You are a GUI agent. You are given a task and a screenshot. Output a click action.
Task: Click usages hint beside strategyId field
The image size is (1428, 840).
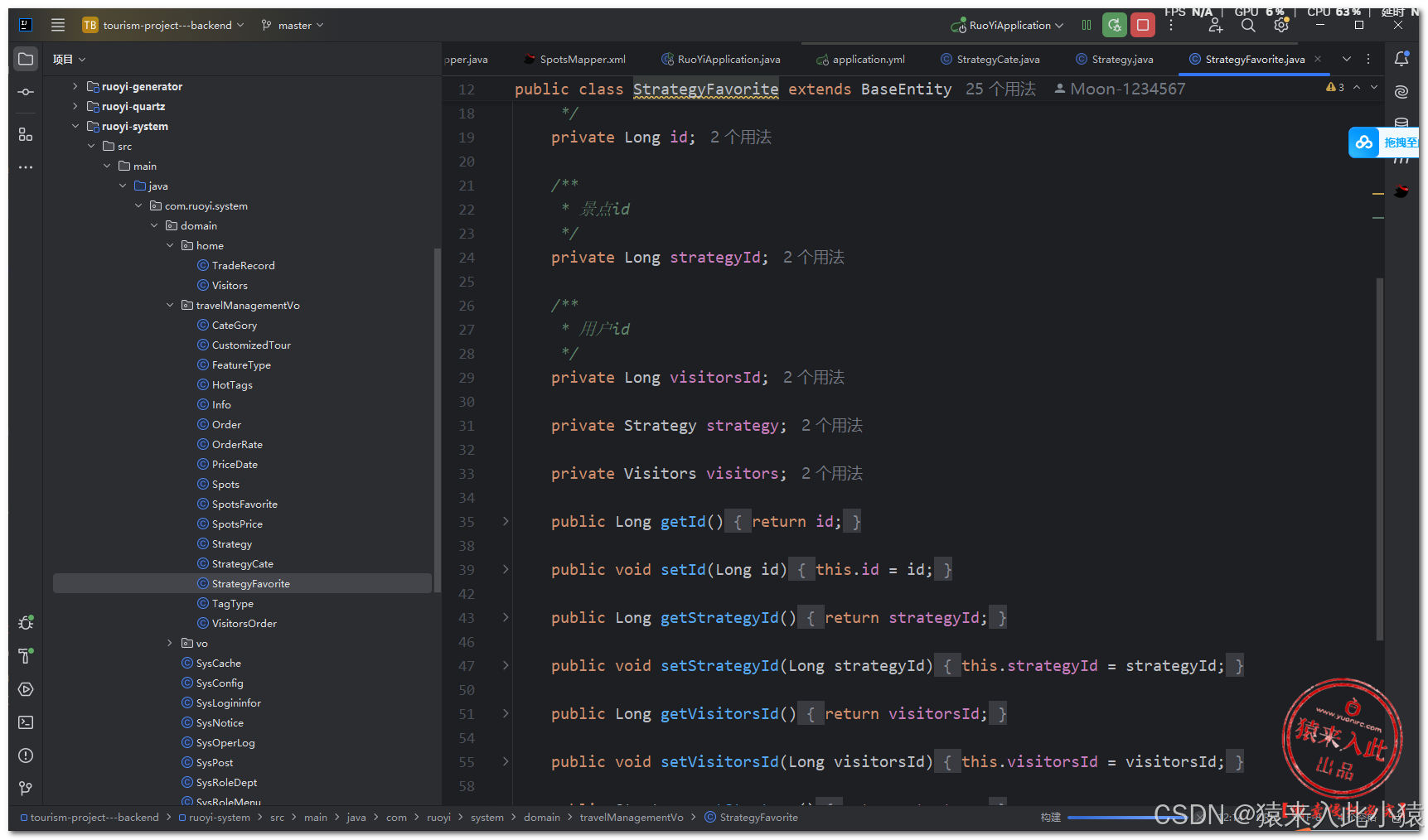click(x=814, y=257)
